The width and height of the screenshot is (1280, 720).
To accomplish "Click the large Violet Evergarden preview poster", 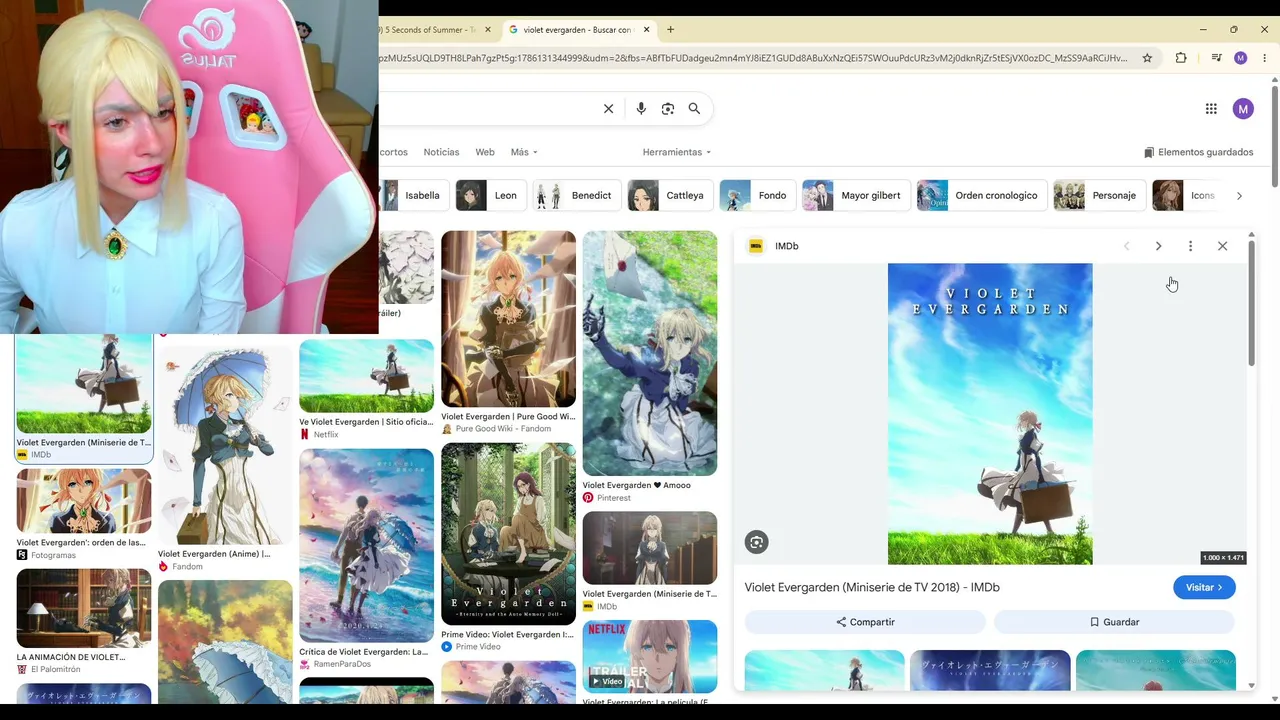I will click(x=990, y=414).
